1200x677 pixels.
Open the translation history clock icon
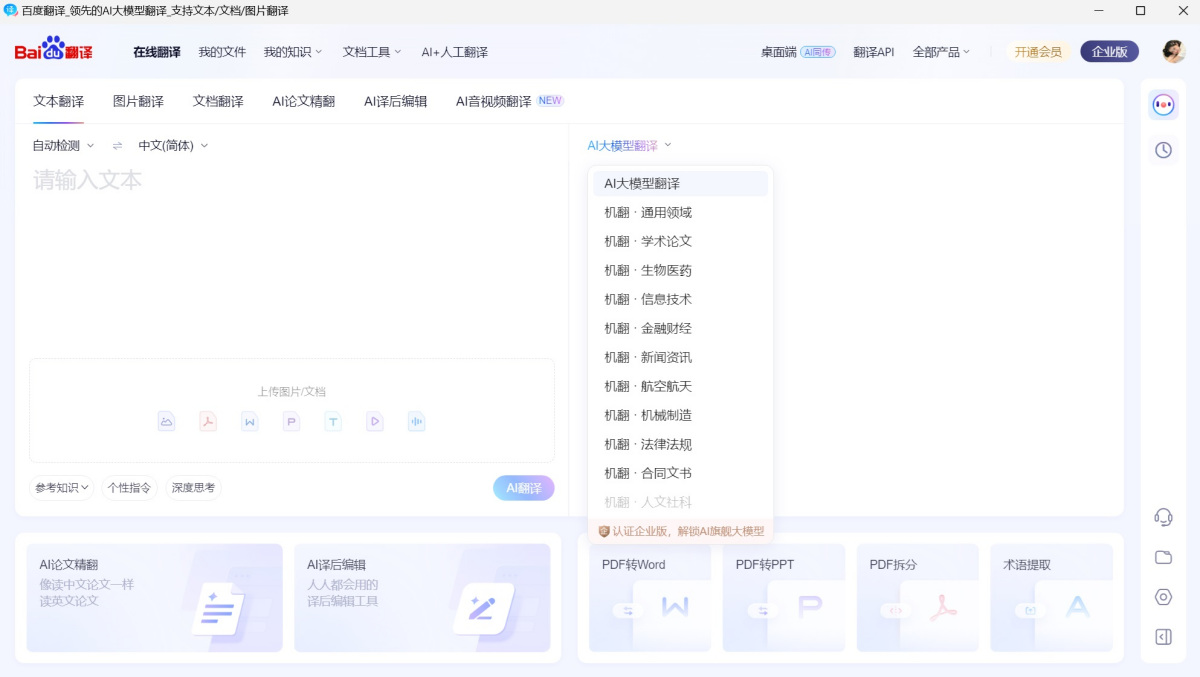(x=1162, y=150)
